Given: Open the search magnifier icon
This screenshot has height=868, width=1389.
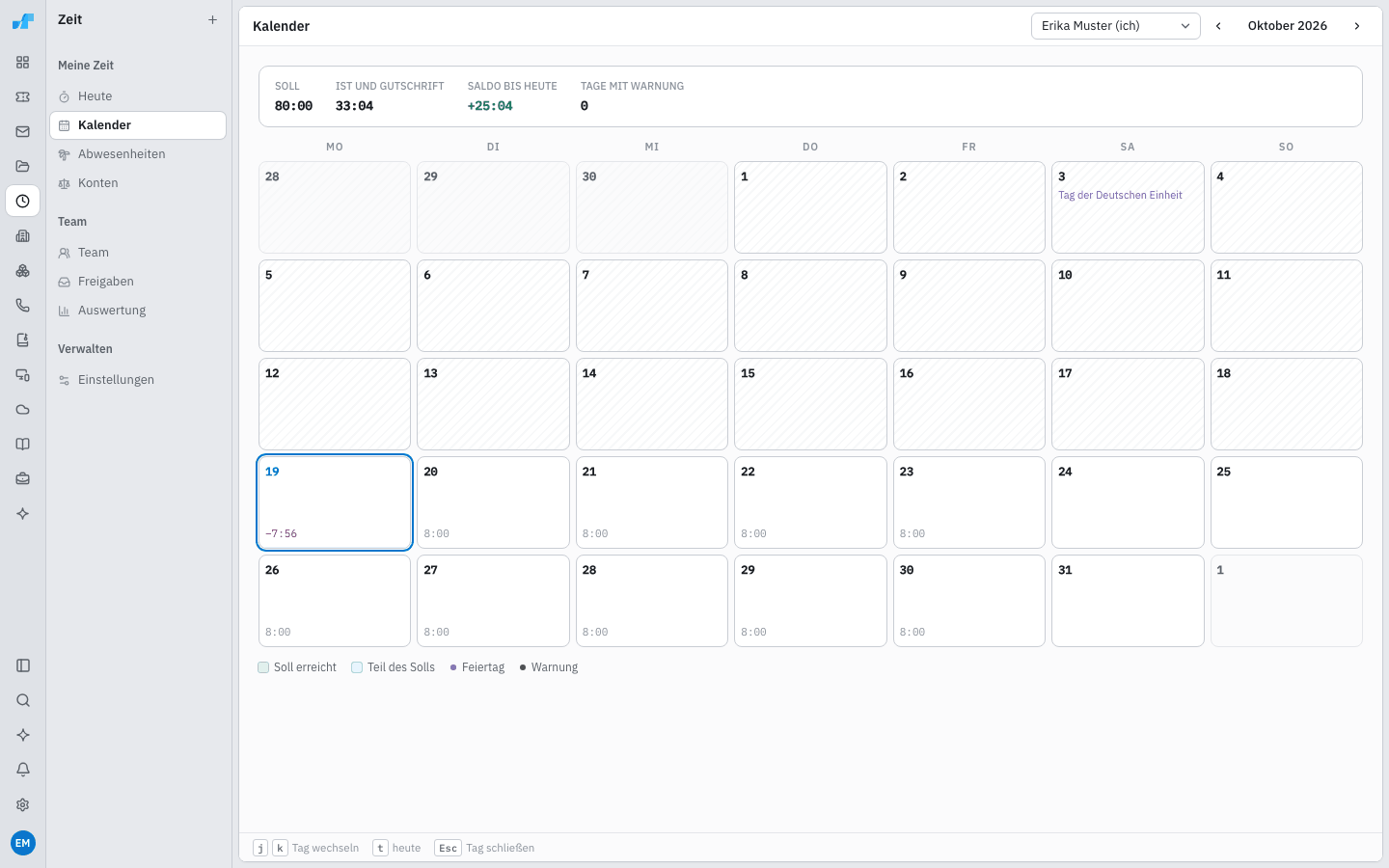Looking at the screenshot, I should click(23, 700).
